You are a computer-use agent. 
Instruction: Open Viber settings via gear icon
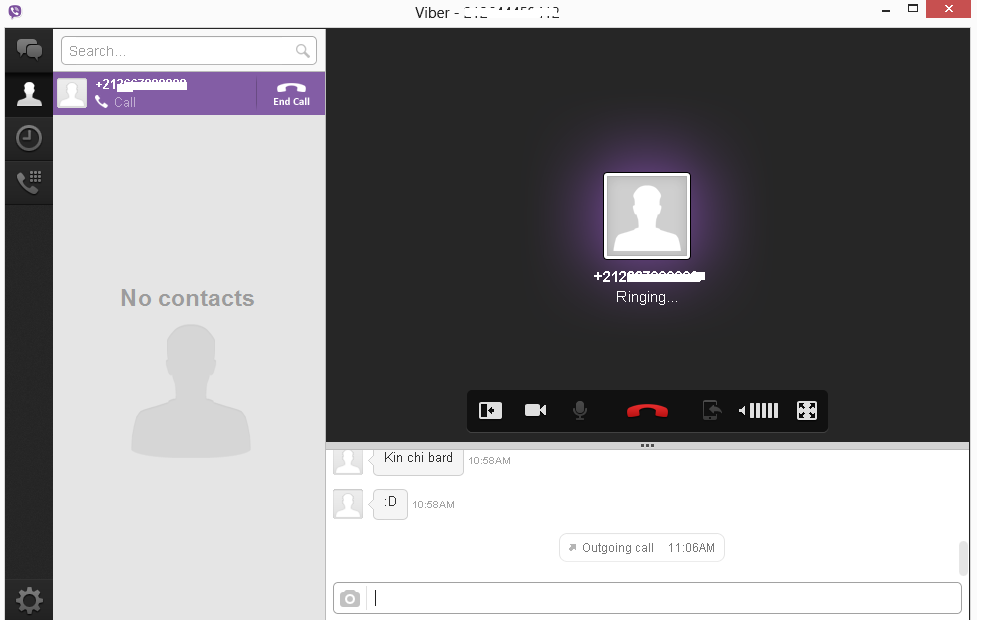tap(28, 599)
